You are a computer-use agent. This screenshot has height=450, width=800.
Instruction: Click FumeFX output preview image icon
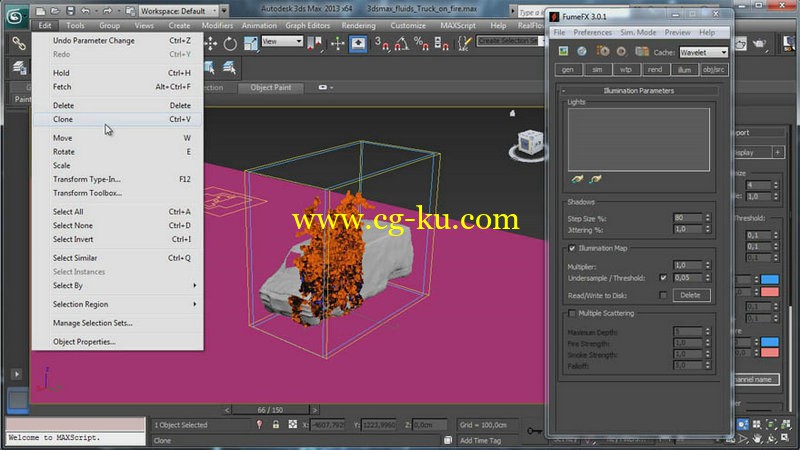(x=563, y=51)
